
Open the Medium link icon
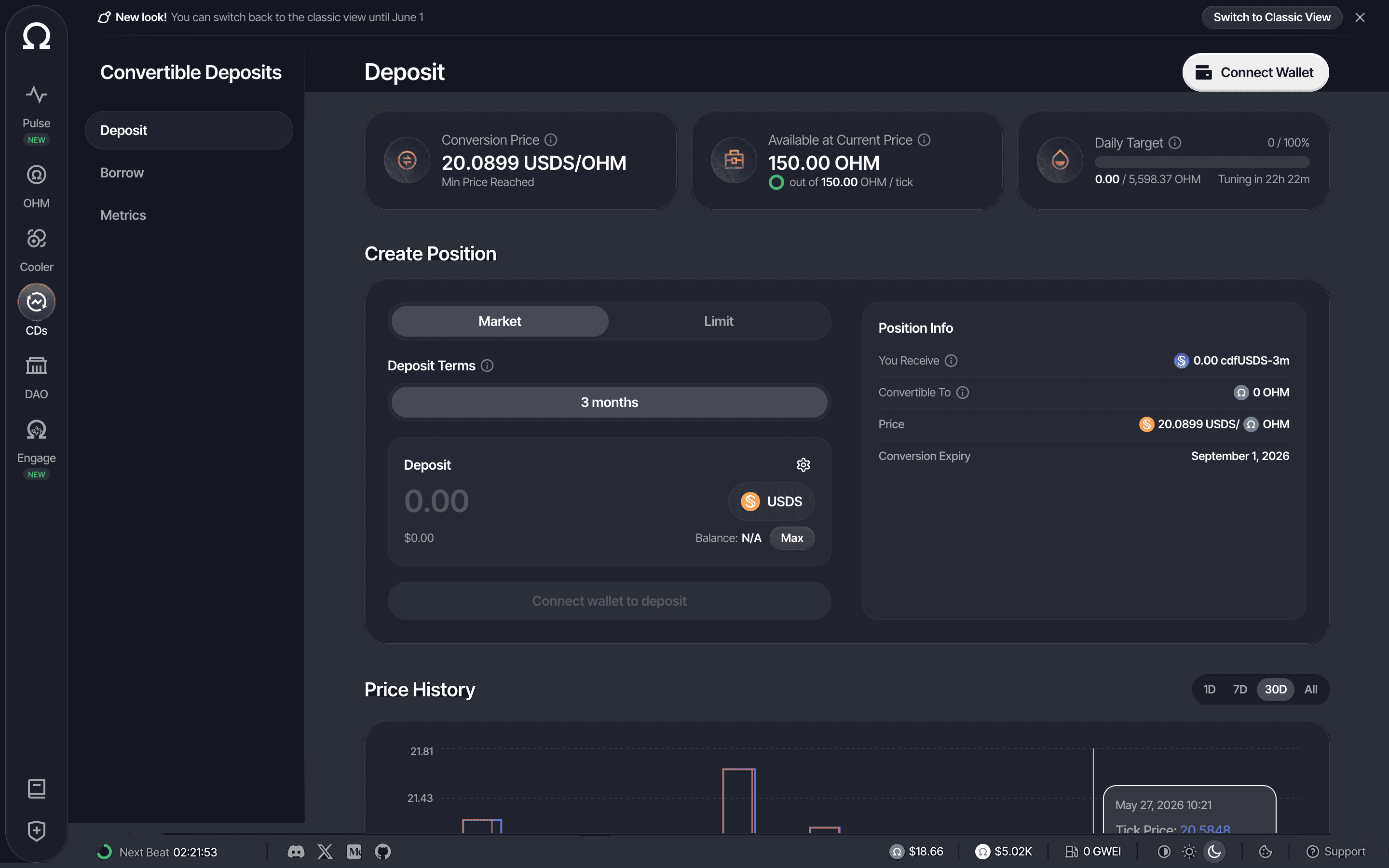pyautogui.click(x=354, y=851)
